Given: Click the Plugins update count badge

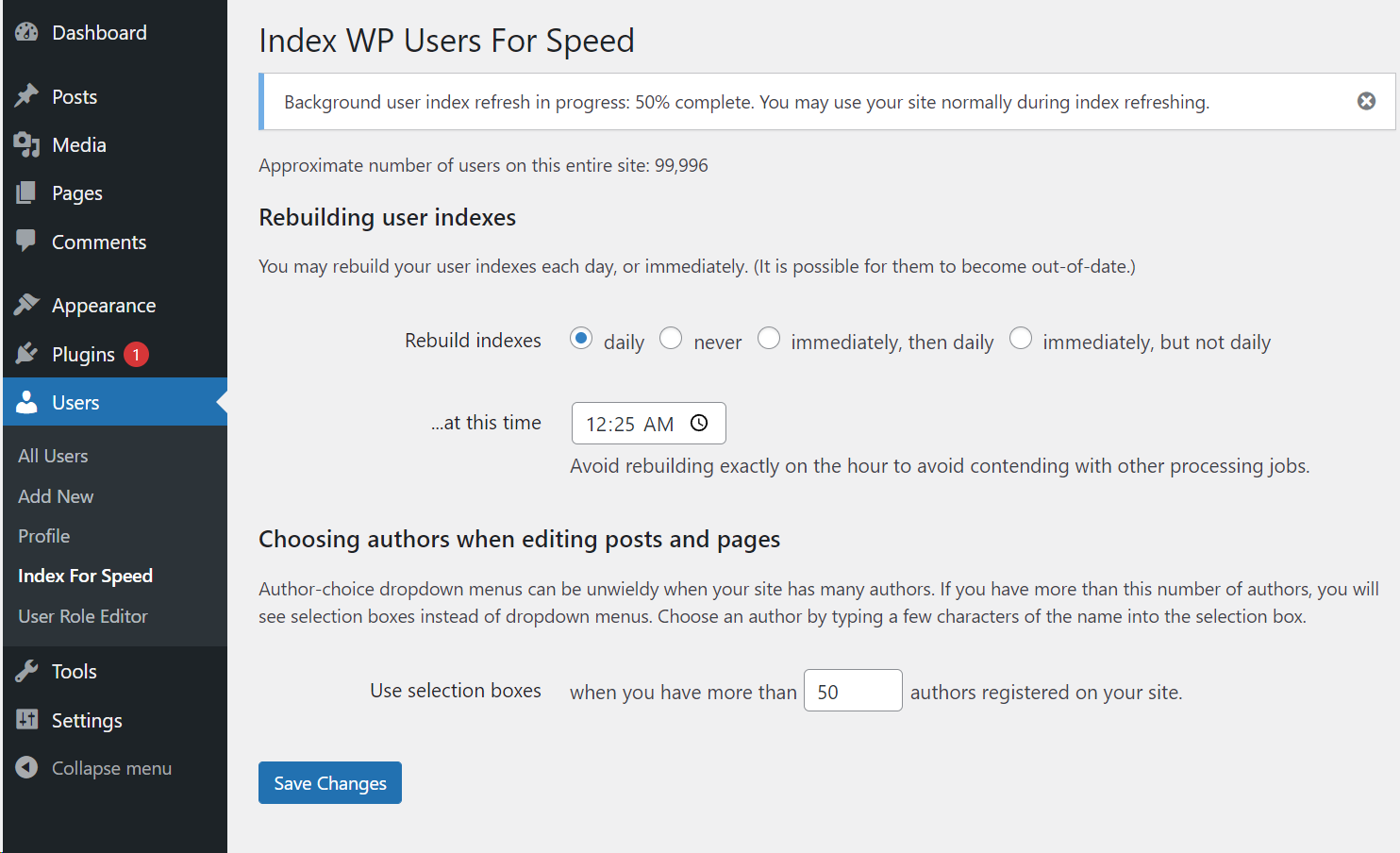Looking at the screenshot, I should pos(136,354).
